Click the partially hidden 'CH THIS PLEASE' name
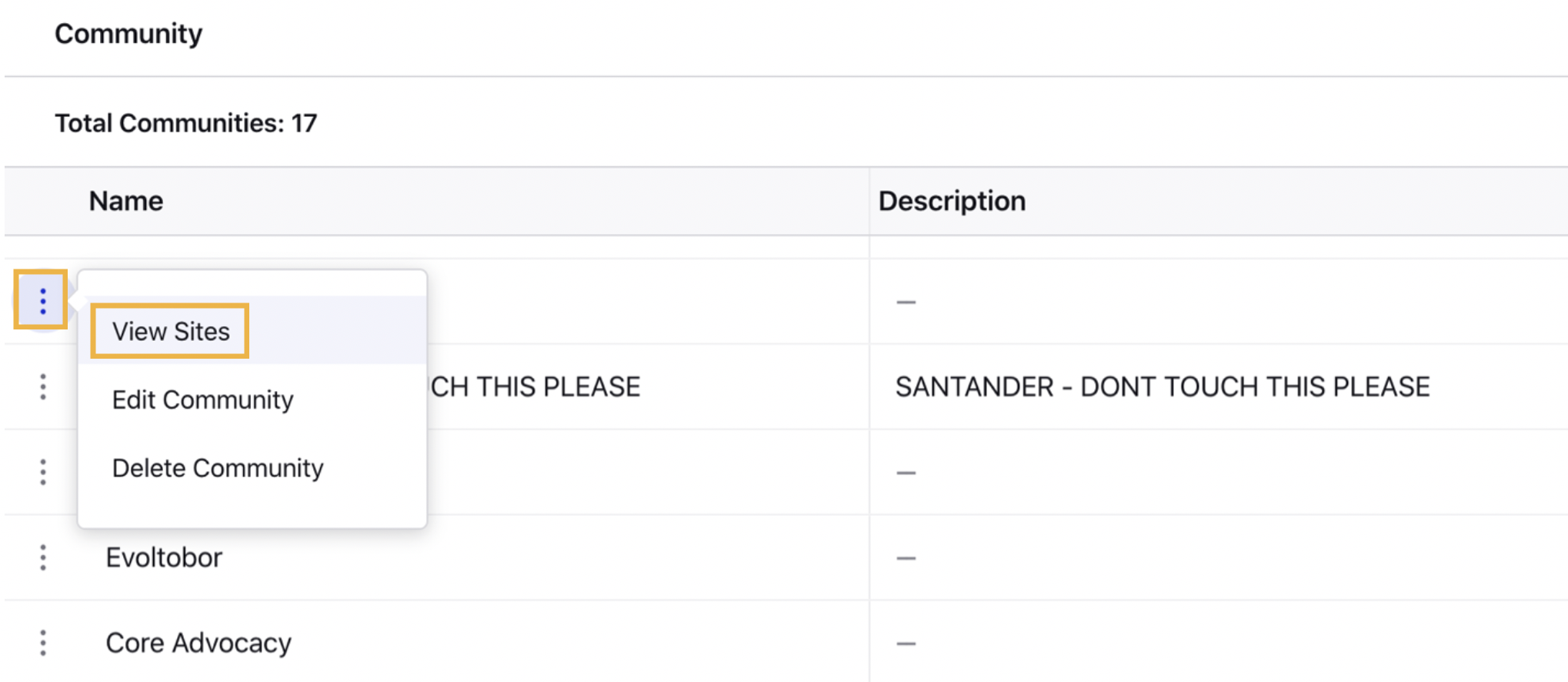Image resolution: width=1568 pixels, height=682 pixels. (535, 386)
